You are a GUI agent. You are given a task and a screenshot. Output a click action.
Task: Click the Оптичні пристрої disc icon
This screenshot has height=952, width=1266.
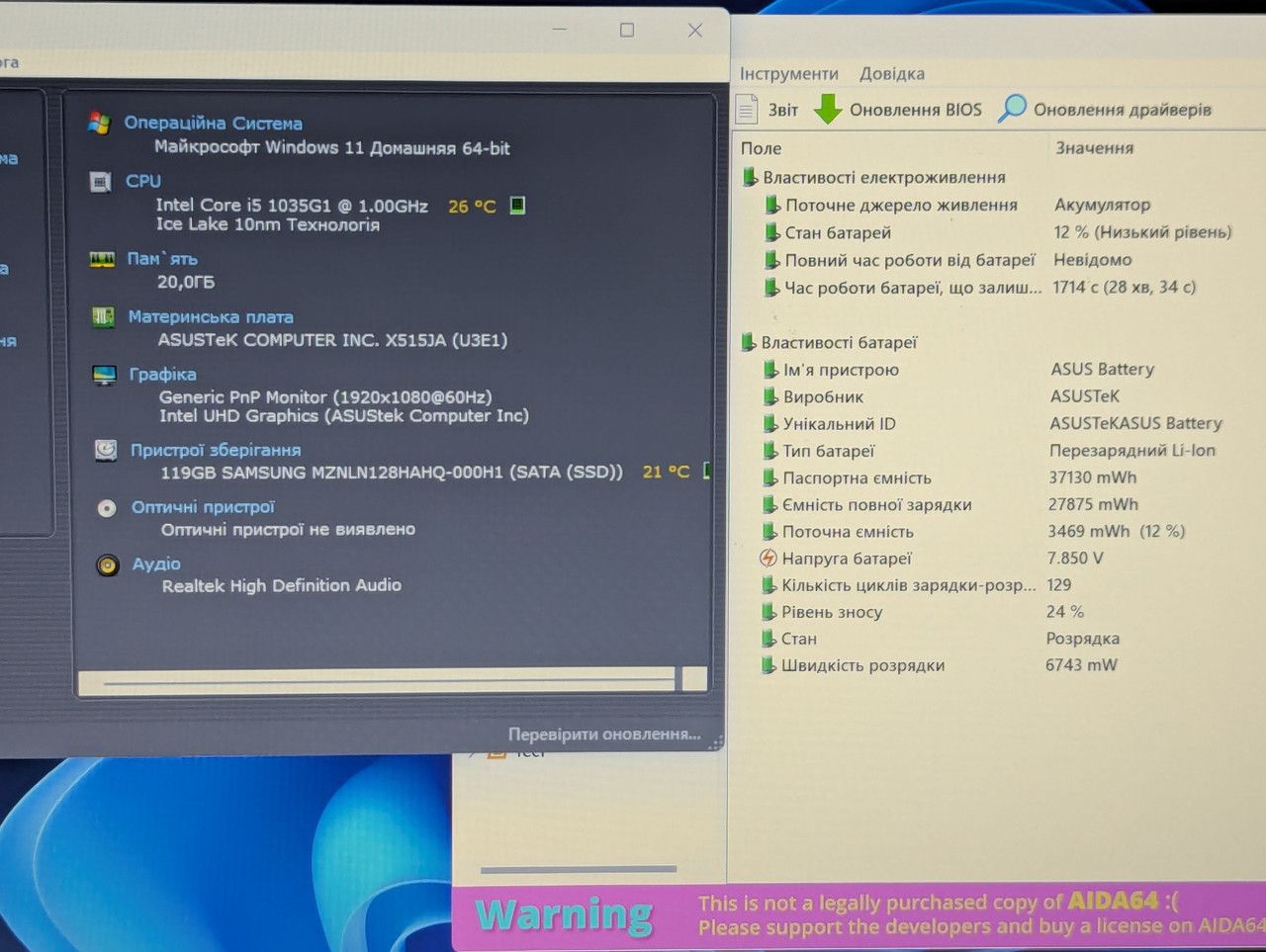pyautogui.click(x=107, y=508)
